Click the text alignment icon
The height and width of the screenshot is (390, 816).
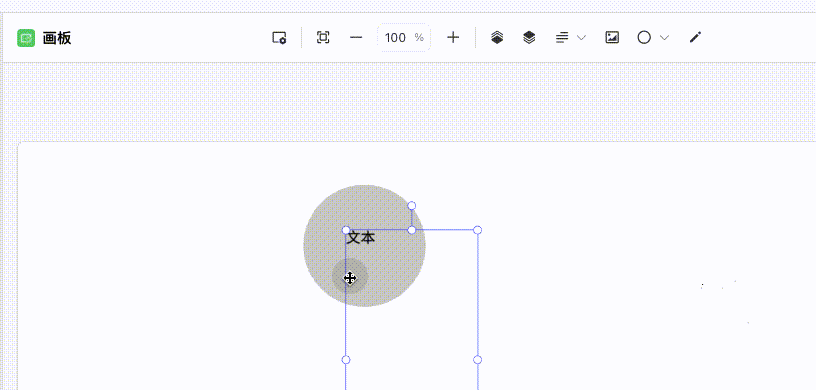(x=562, y=37)
